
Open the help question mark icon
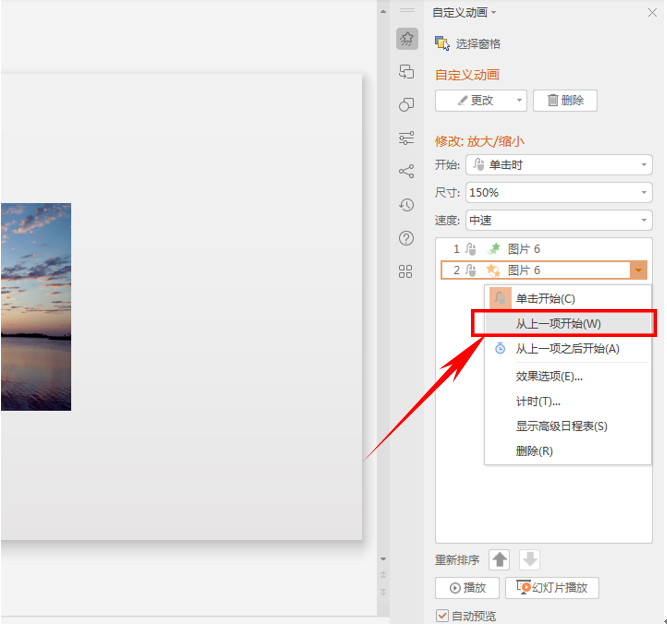406,238
